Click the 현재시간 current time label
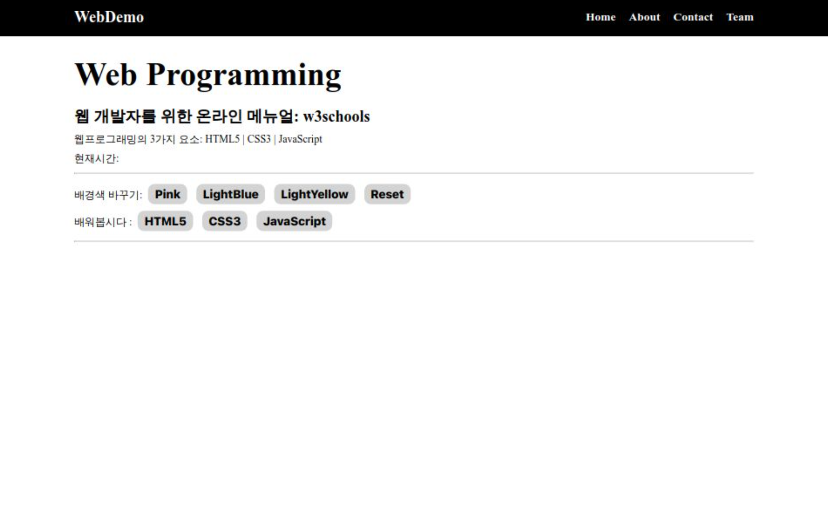The height and width of the screenshot is (513, 828). tap(96, 159)
